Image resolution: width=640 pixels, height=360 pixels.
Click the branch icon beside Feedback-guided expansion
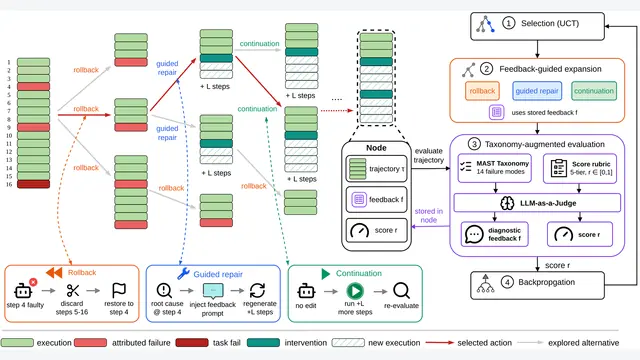point(469,70)
